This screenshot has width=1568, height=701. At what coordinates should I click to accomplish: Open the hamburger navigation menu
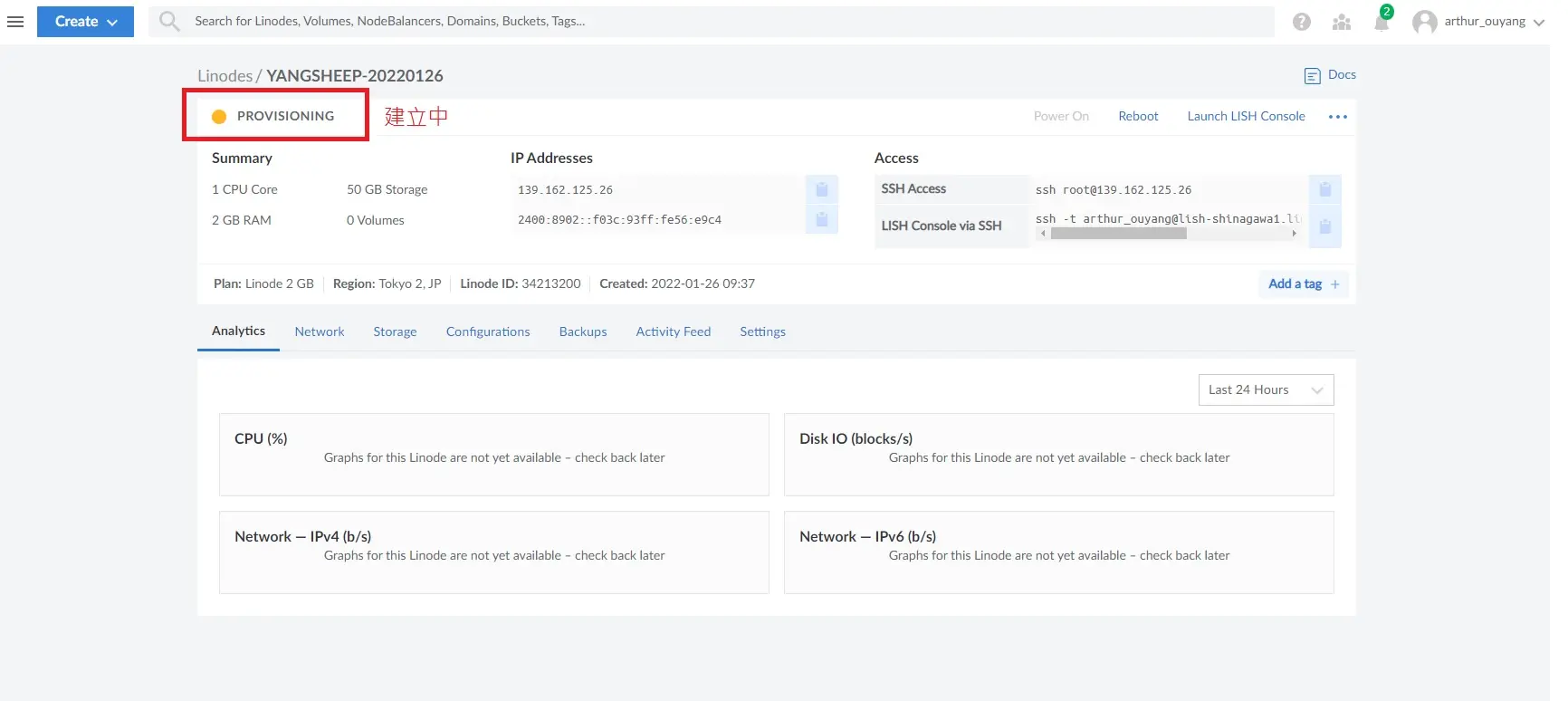[x=15, y=22]
